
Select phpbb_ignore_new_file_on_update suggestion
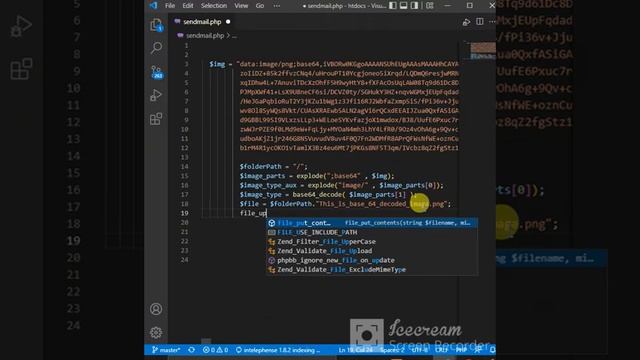(x=372, y=260)
